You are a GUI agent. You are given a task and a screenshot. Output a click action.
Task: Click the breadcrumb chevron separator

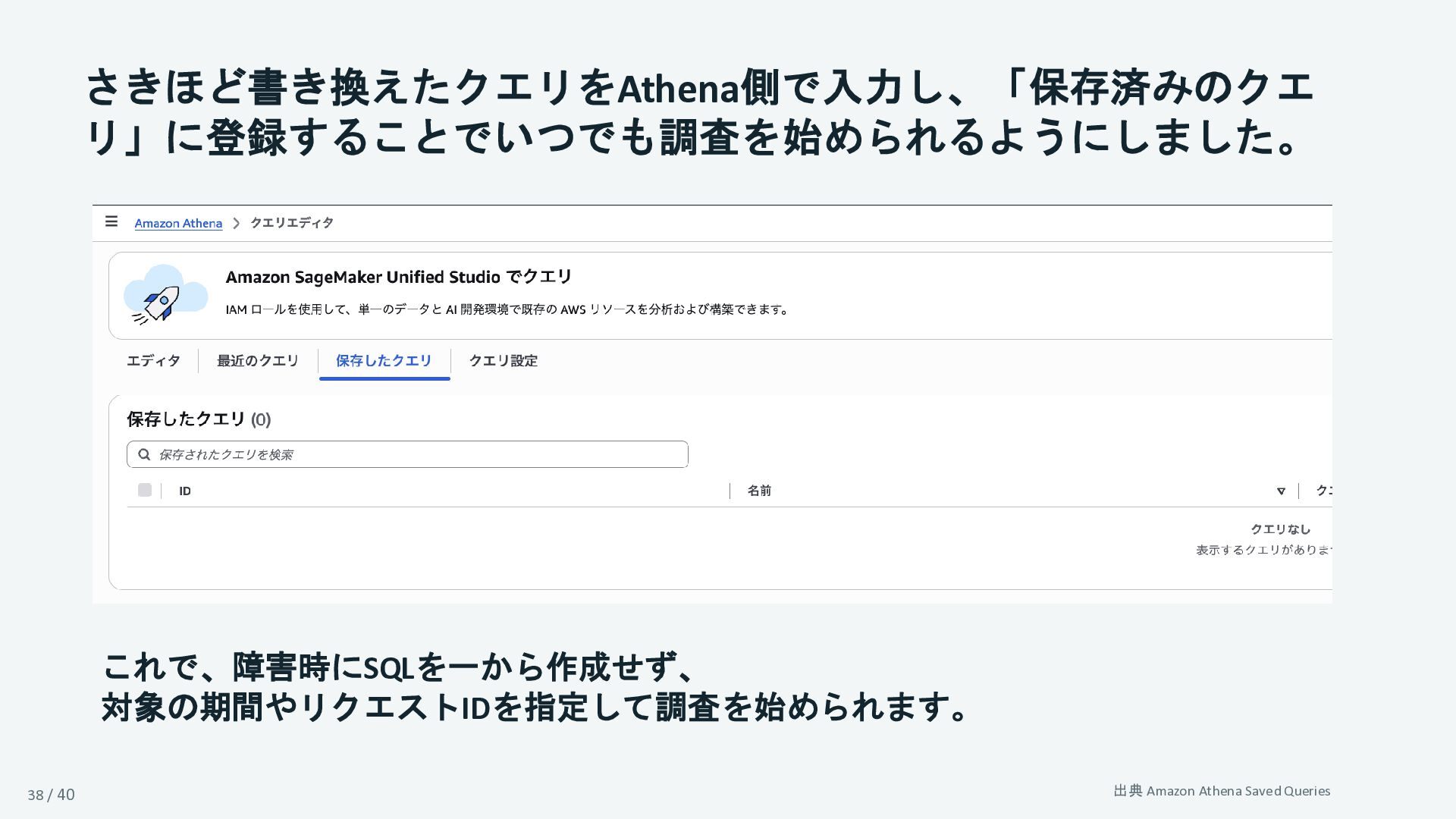[x=237, y=223]
